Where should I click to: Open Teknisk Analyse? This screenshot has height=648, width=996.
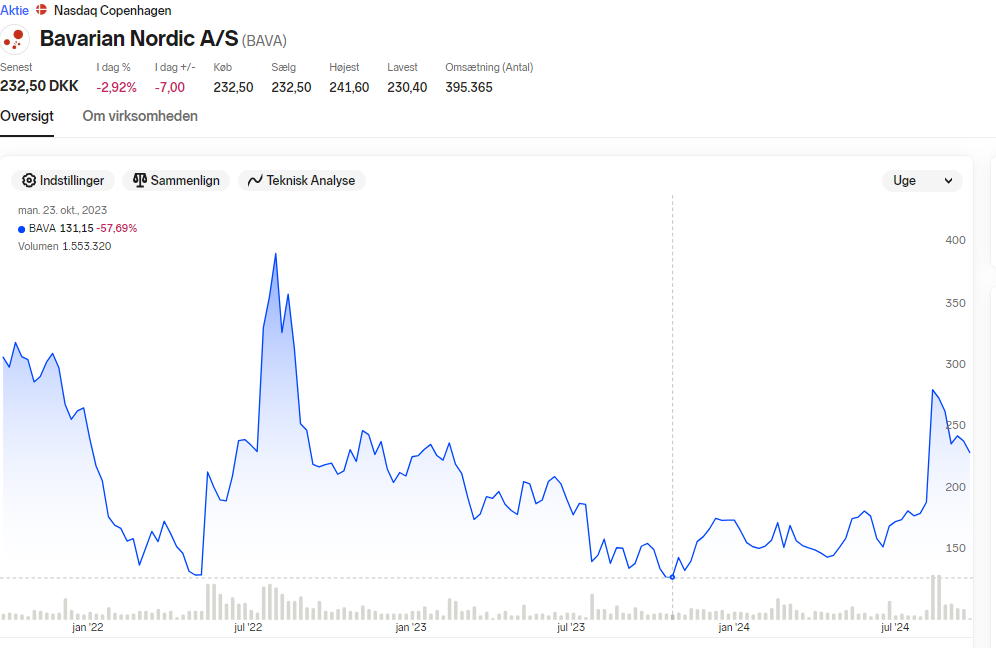click(x=302, y=180)
